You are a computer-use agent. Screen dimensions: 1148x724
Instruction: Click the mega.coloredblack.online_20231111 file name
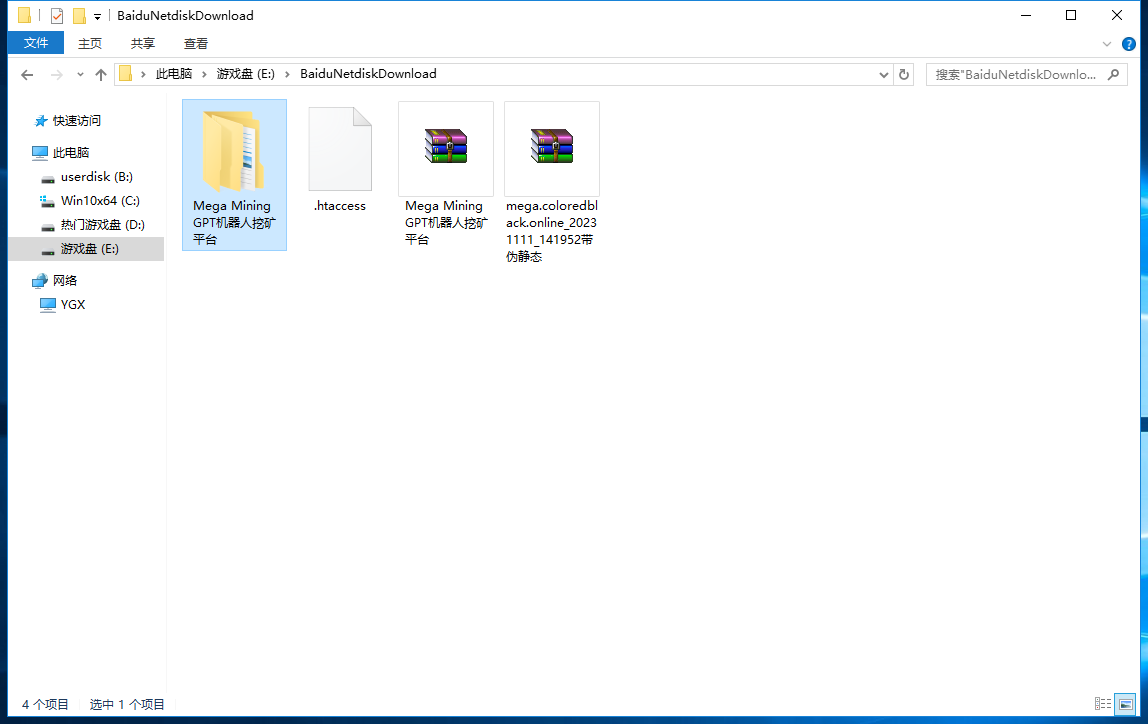552,231
